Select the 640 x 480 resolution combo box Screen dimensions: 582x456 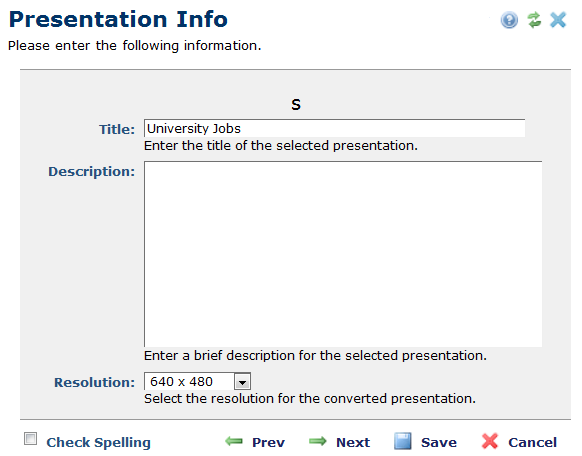(x=197, y=381)
